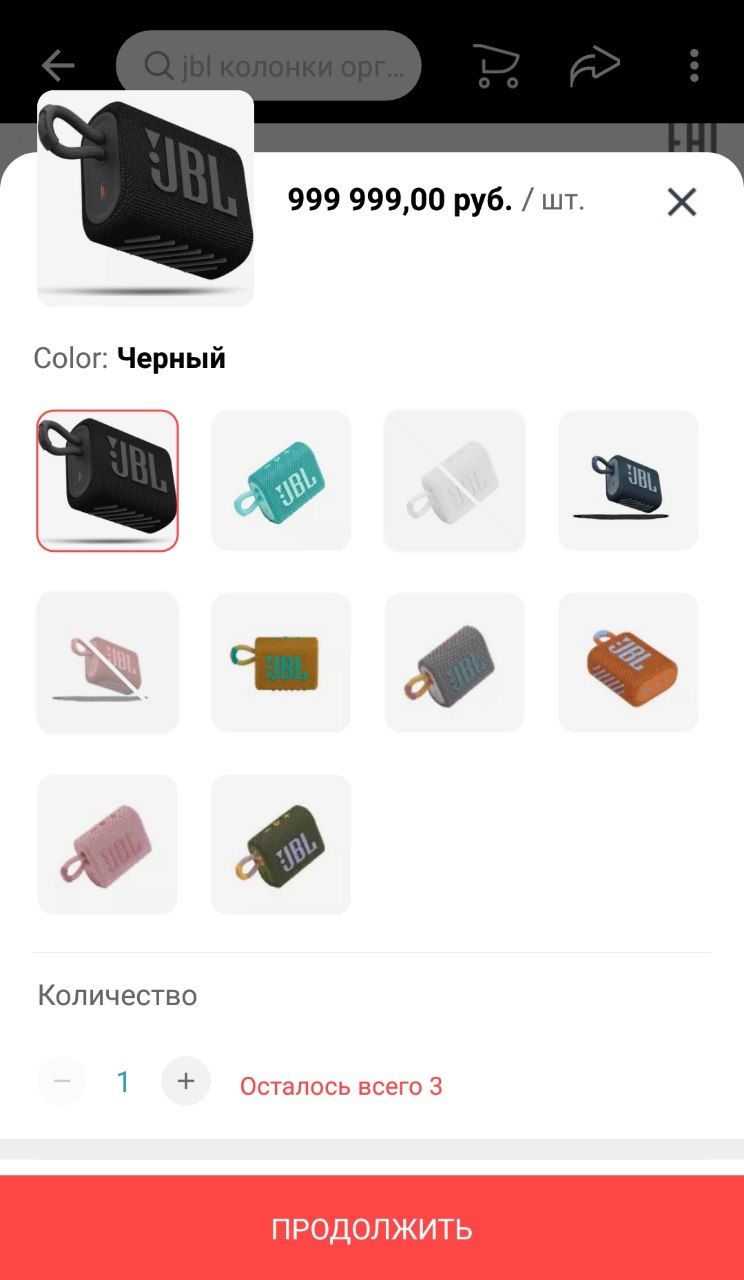The image size is (744, 1280).
Task: Open the shopping cart icon
Action: [x=496, y=66]
